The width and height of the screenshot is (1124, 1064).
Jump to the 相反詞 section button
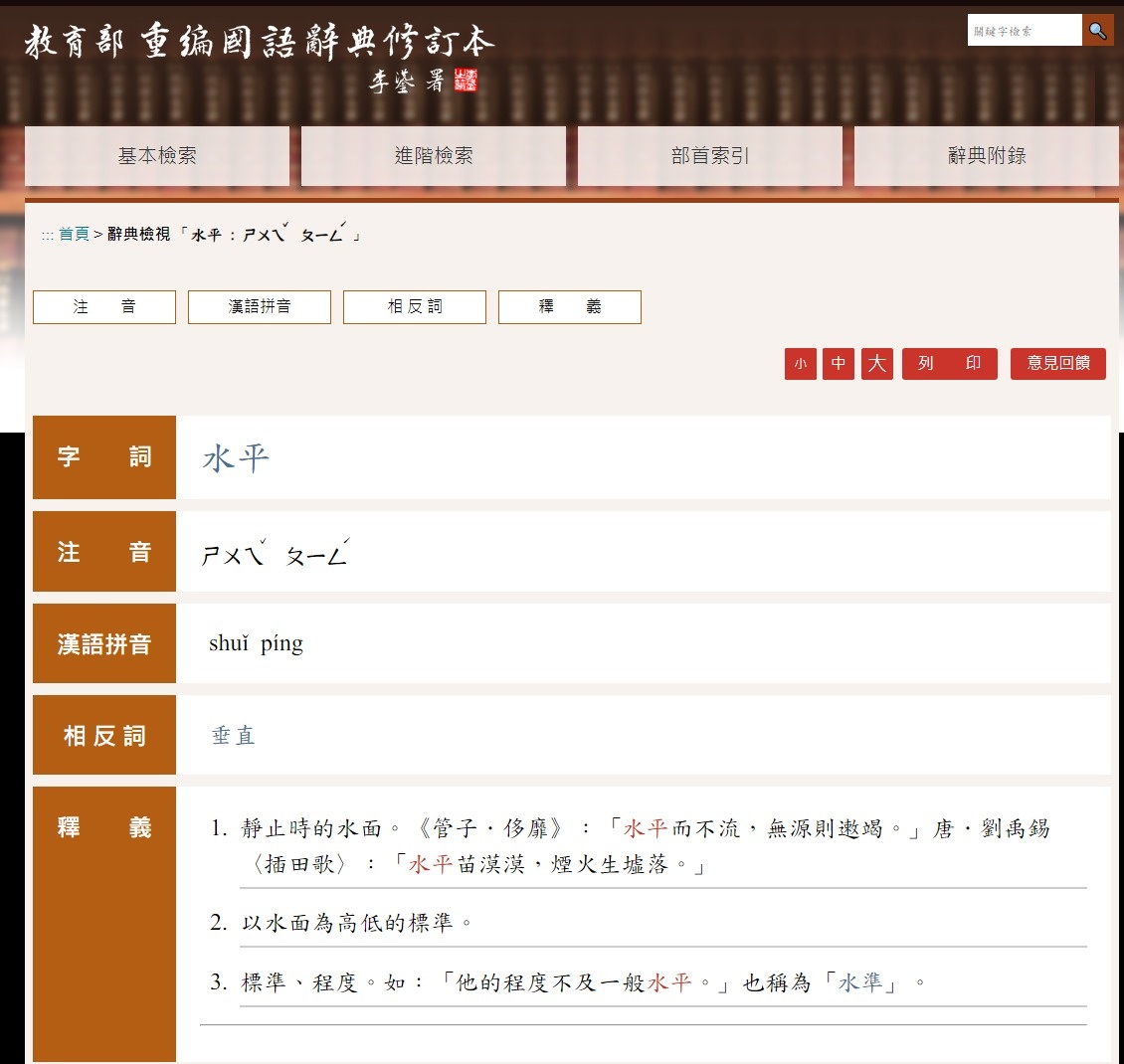click(415, 306)
